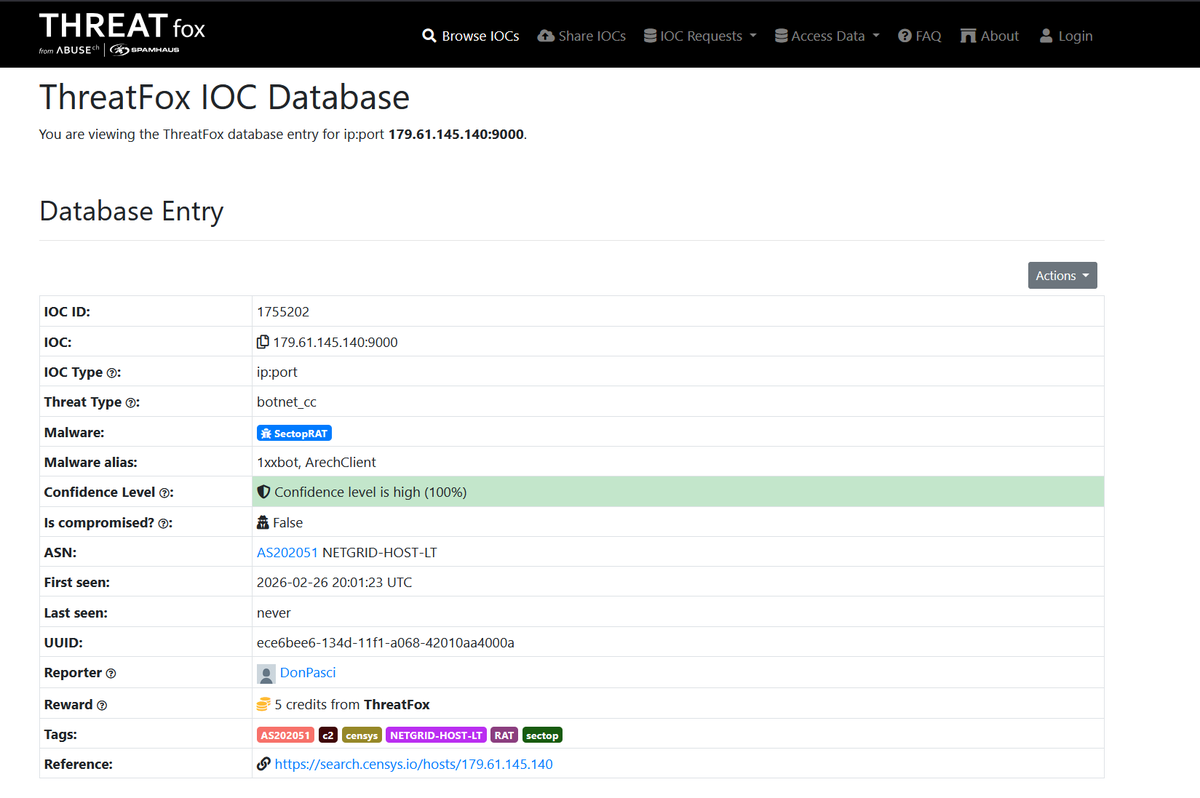Open the Share IOCs page
The width and height of the screenshot is (1200, 798).
(582, 36)
